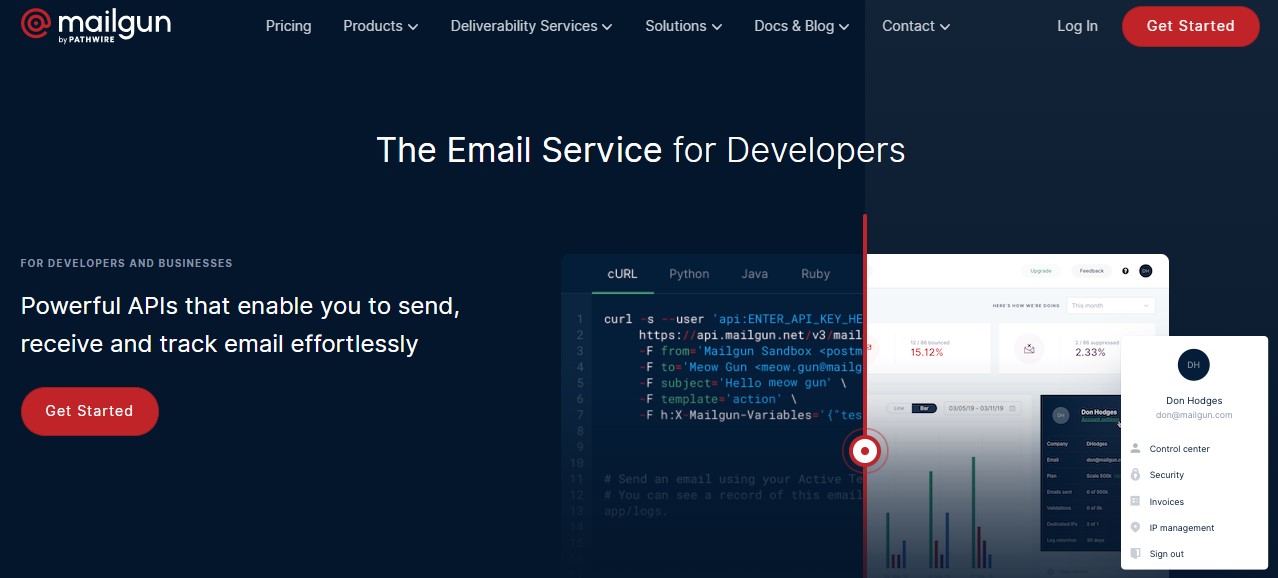Click the 2.33% suppressed statistic
Image resolution: width=1278 pixels, height=578 pixels.
[1090, 352]
